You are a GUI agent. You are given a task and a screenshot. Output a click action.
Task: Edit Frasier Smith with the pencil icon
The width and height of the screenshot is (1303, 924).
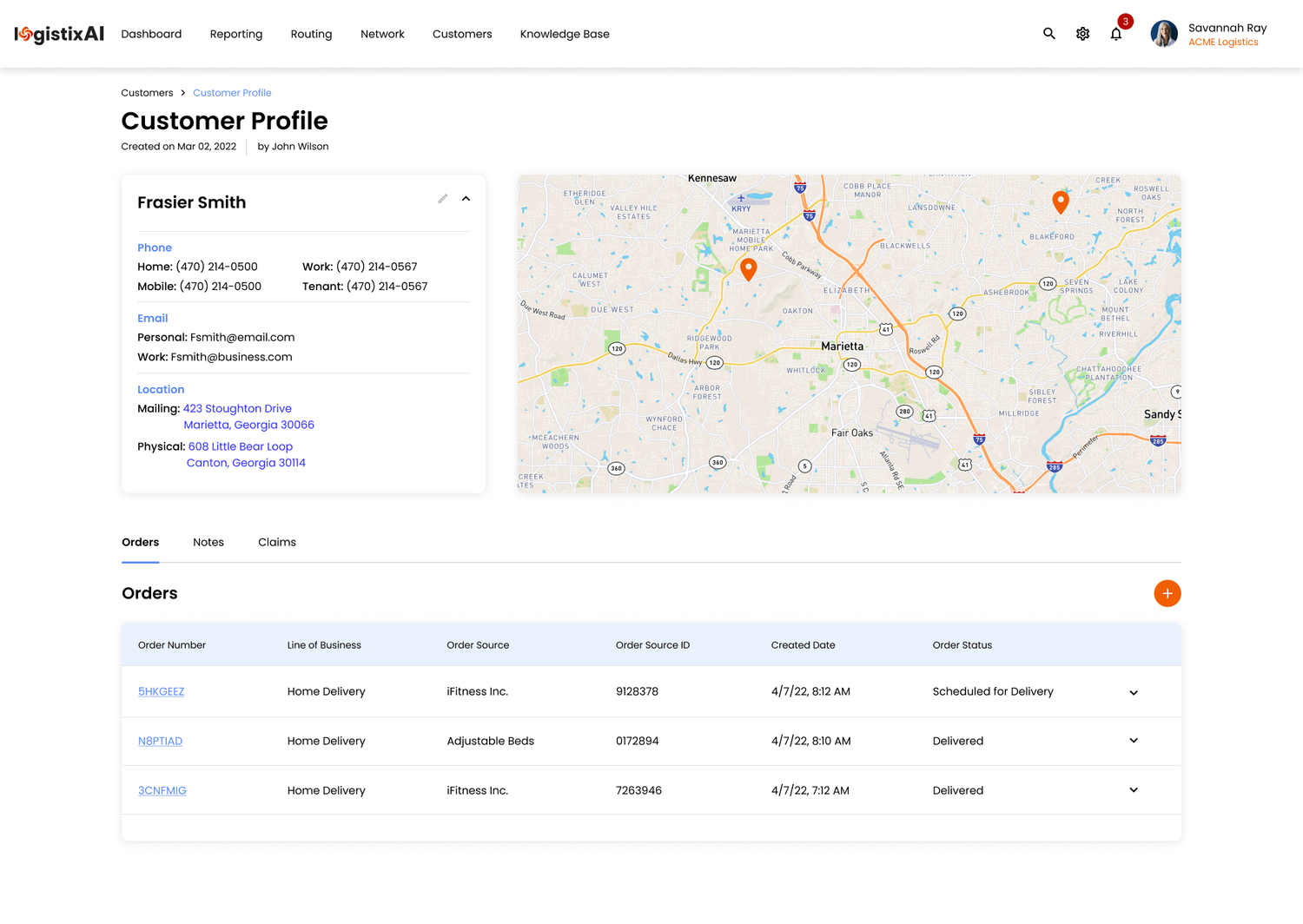(x=443, y=199)
